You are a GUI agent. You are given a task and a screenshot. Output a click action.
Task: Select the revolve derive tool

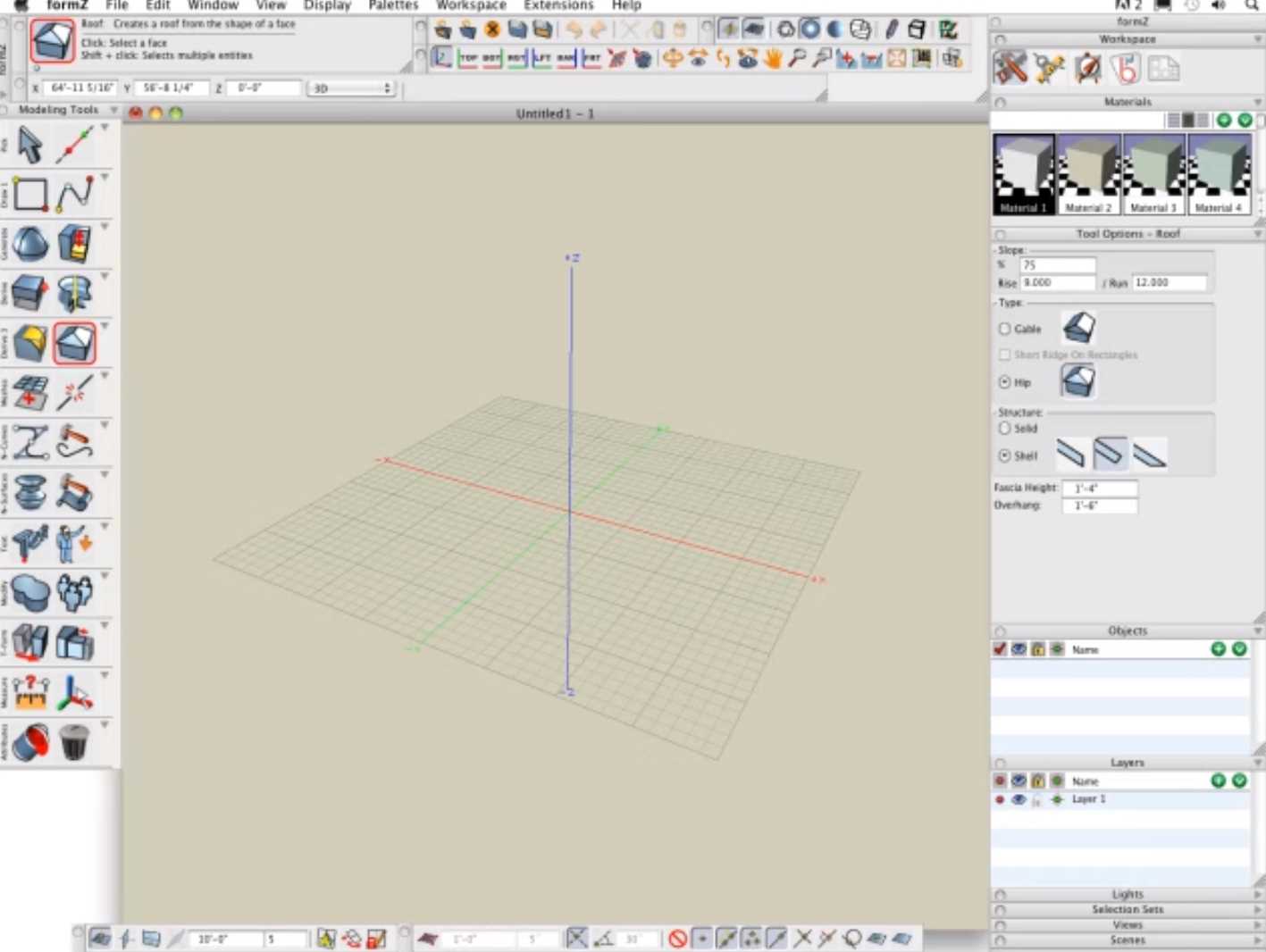(x=75, y=293)
